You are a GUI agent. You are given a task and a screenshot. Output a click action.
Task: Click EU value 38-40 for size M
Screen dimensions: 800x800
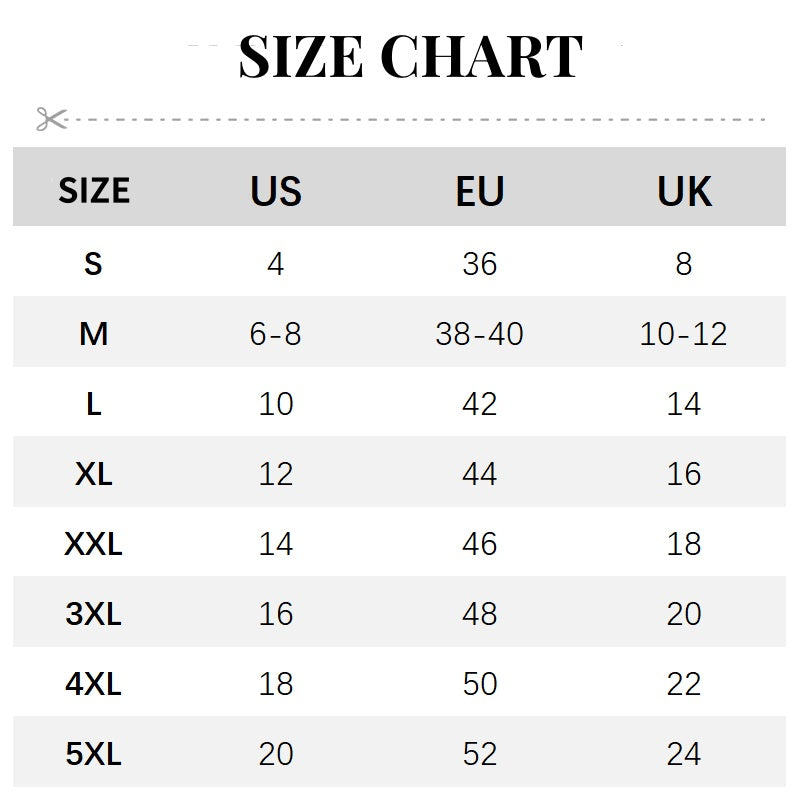(480, 334)
